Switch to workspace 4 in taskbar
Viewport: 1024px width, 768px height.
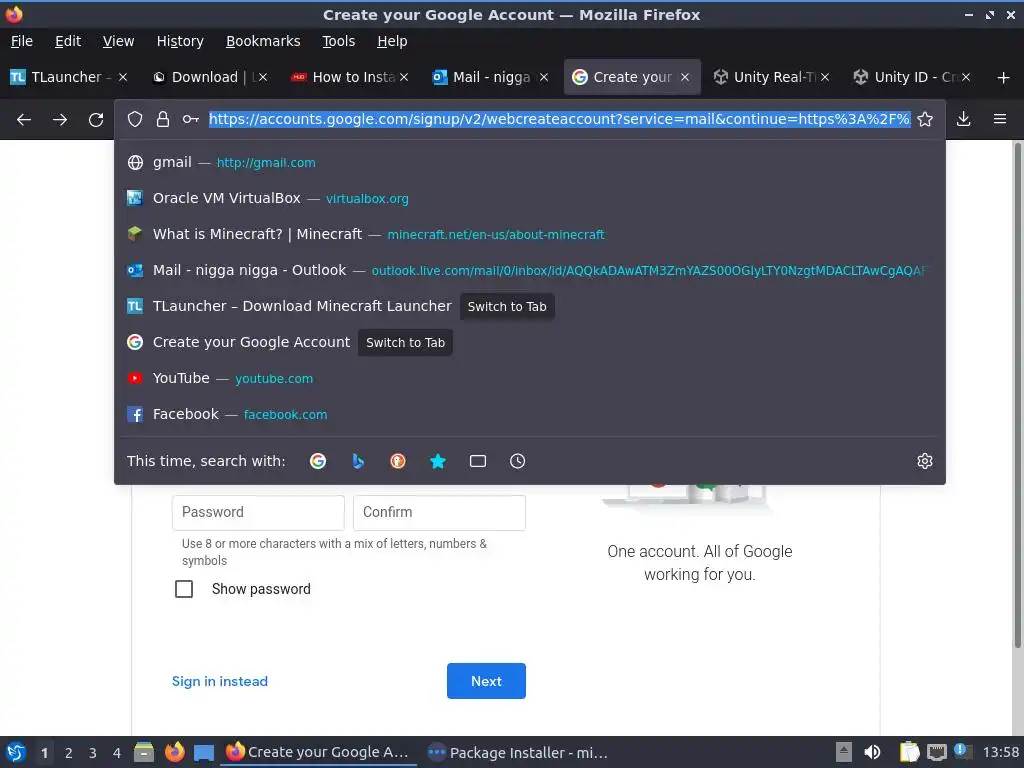117,753
